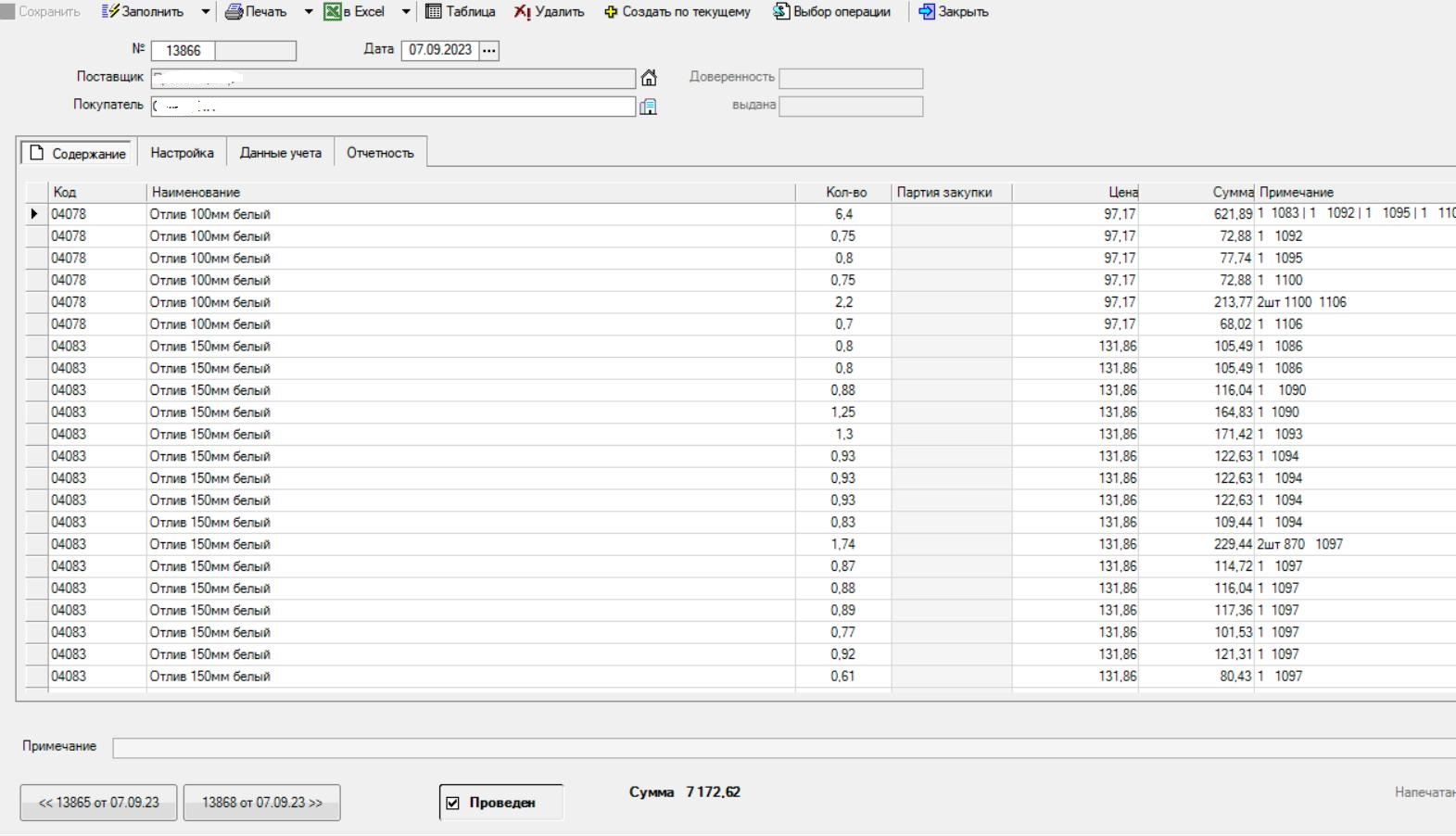Go to next document 13868 от 07.09.23

[261, 803]
